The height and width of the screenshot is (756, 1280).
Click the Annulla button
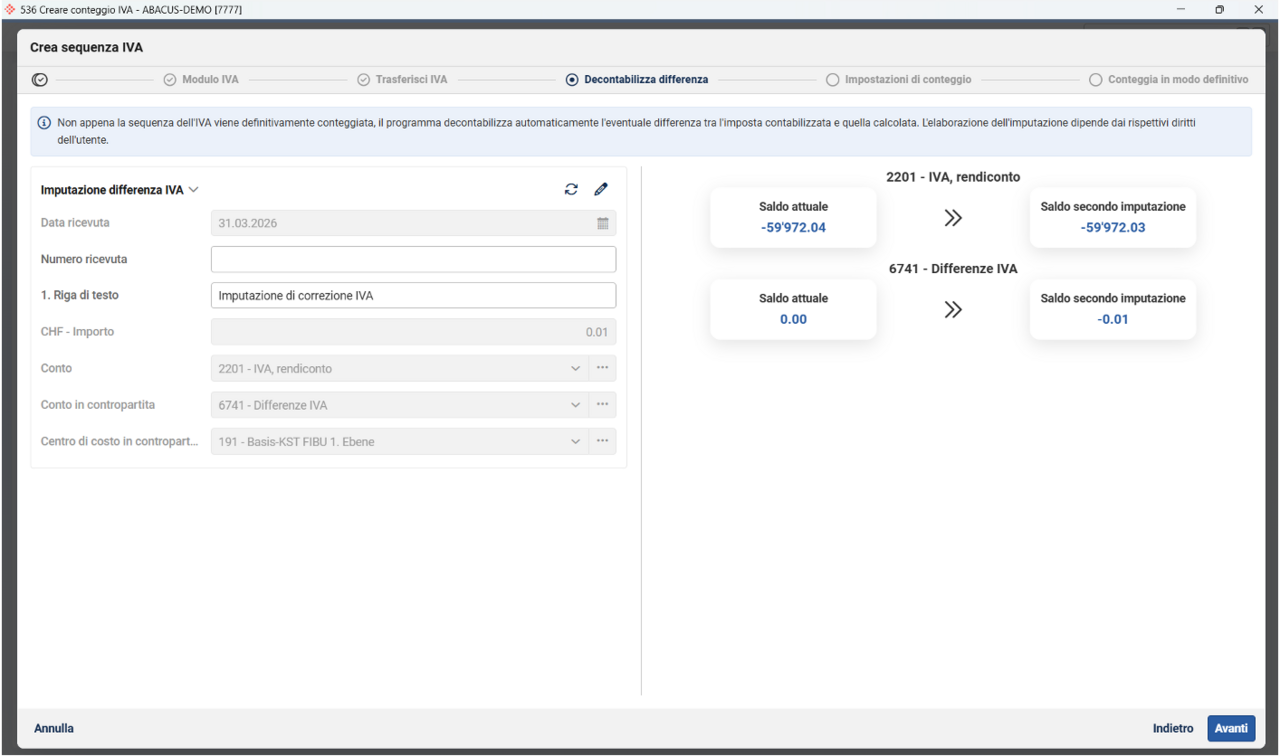click(x=54, y=728)
